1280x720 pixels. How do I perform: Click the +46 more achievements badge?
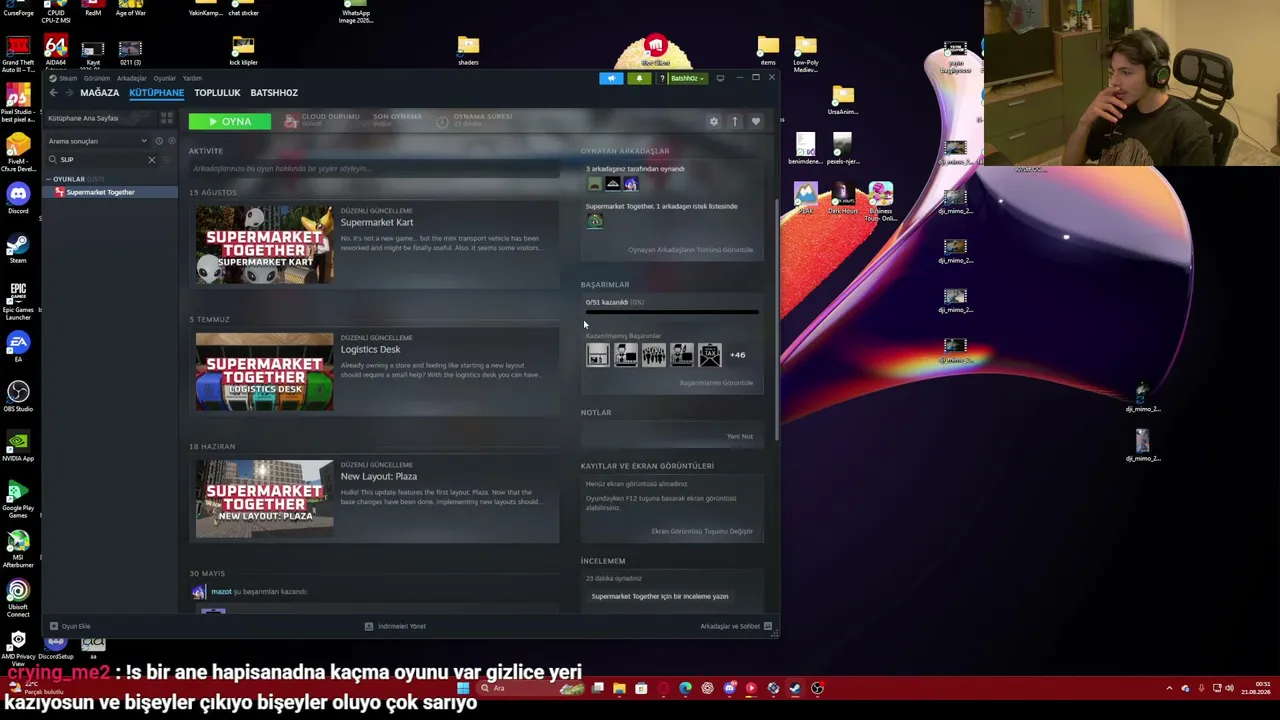737,355
